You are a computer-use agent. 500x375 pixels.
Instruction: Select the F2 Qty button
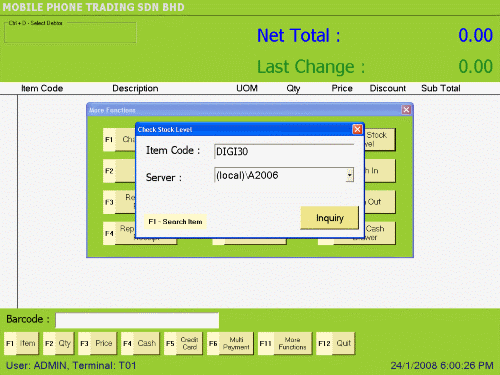click(x=59, y=343)
